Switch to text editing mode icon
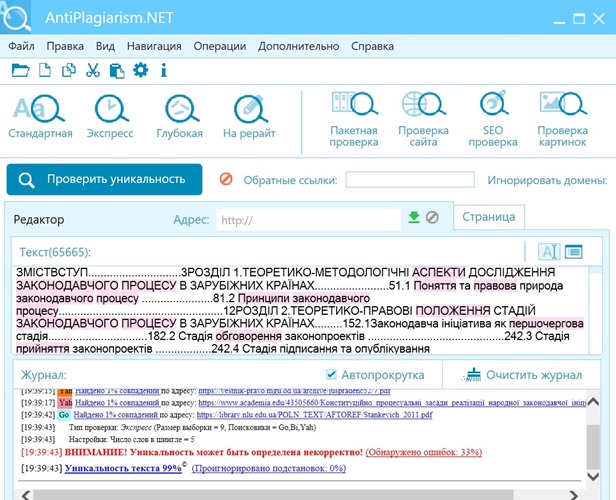 [549, 252]
